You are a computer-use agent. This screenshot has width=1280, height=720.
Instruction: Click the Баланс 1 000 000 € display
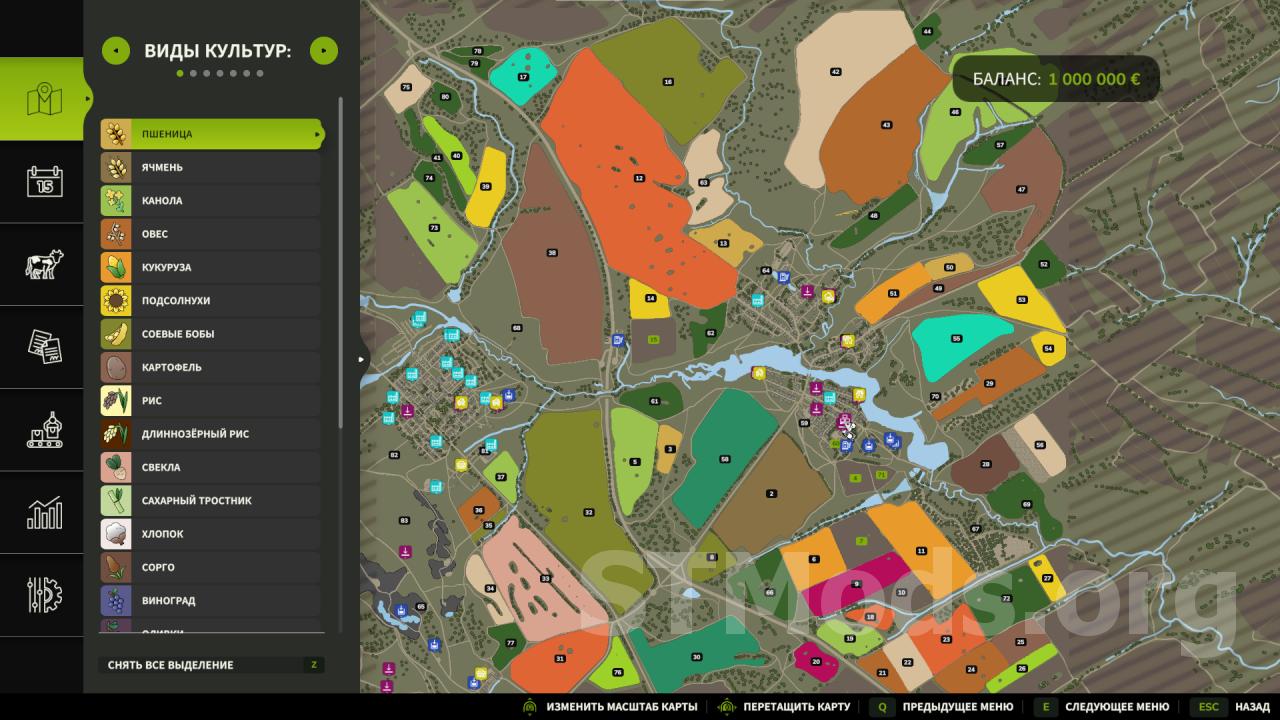tap(1056, 78)
